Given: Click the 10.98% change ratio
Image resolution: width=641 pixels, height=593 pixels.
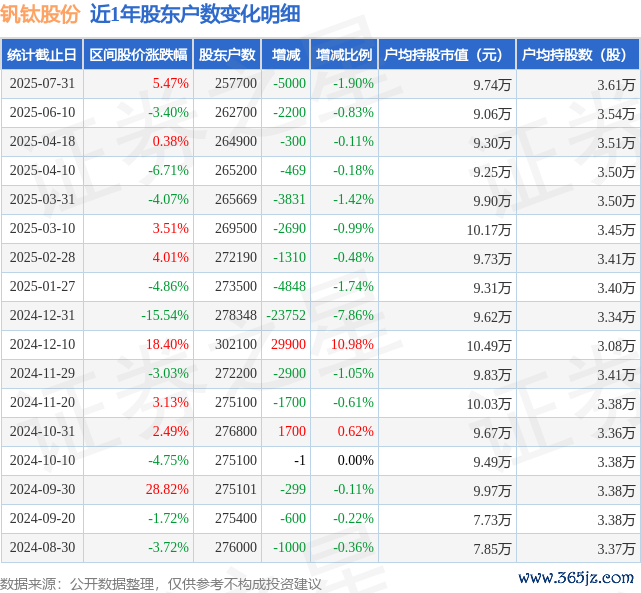Looking at the screenshot, I should (352, 345).
